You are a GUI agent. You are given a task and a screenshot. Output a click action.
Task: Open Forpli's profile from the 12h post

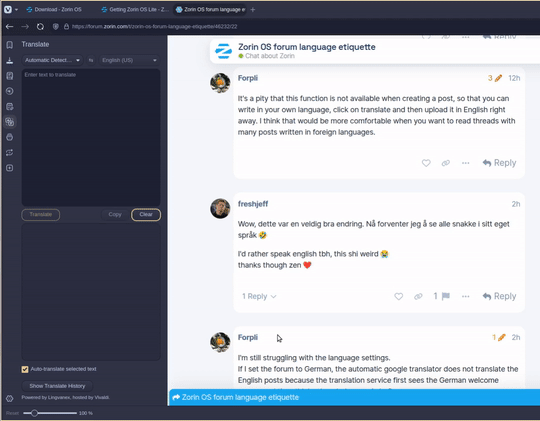pyautogui.click(x=248, y=78)
